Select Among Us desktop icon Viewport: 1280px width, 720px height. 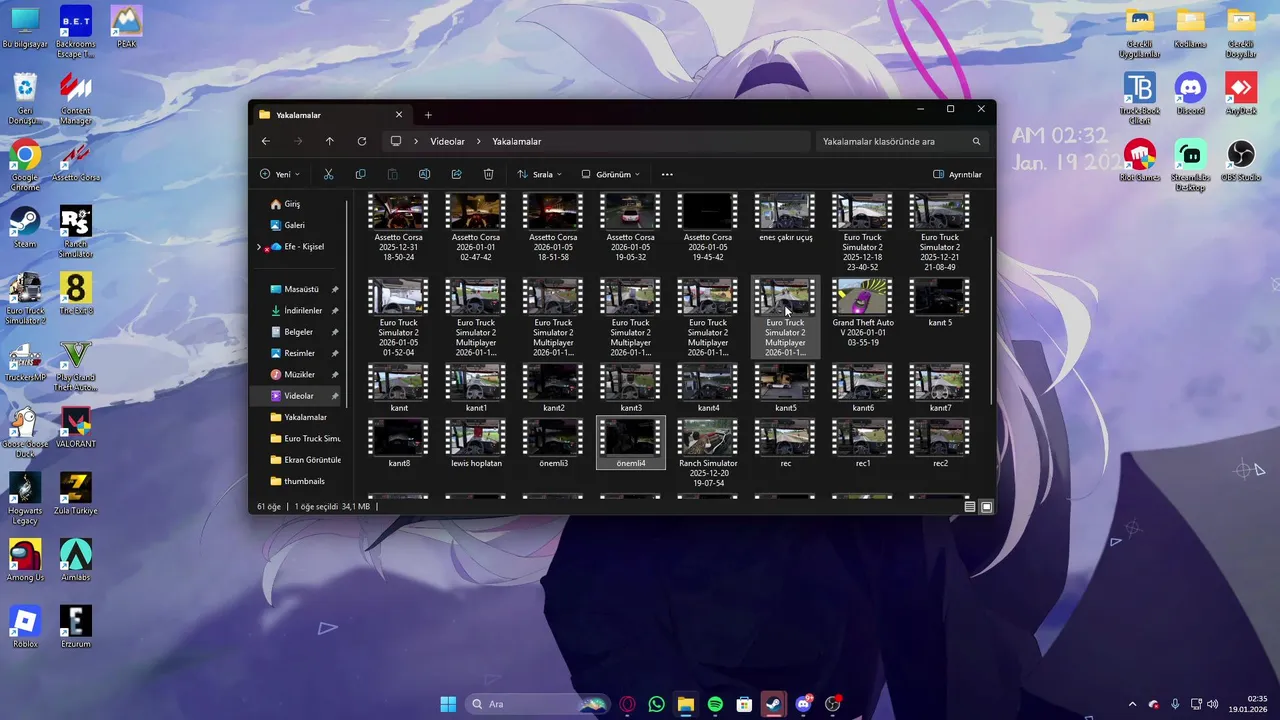[x=25, y=560]
